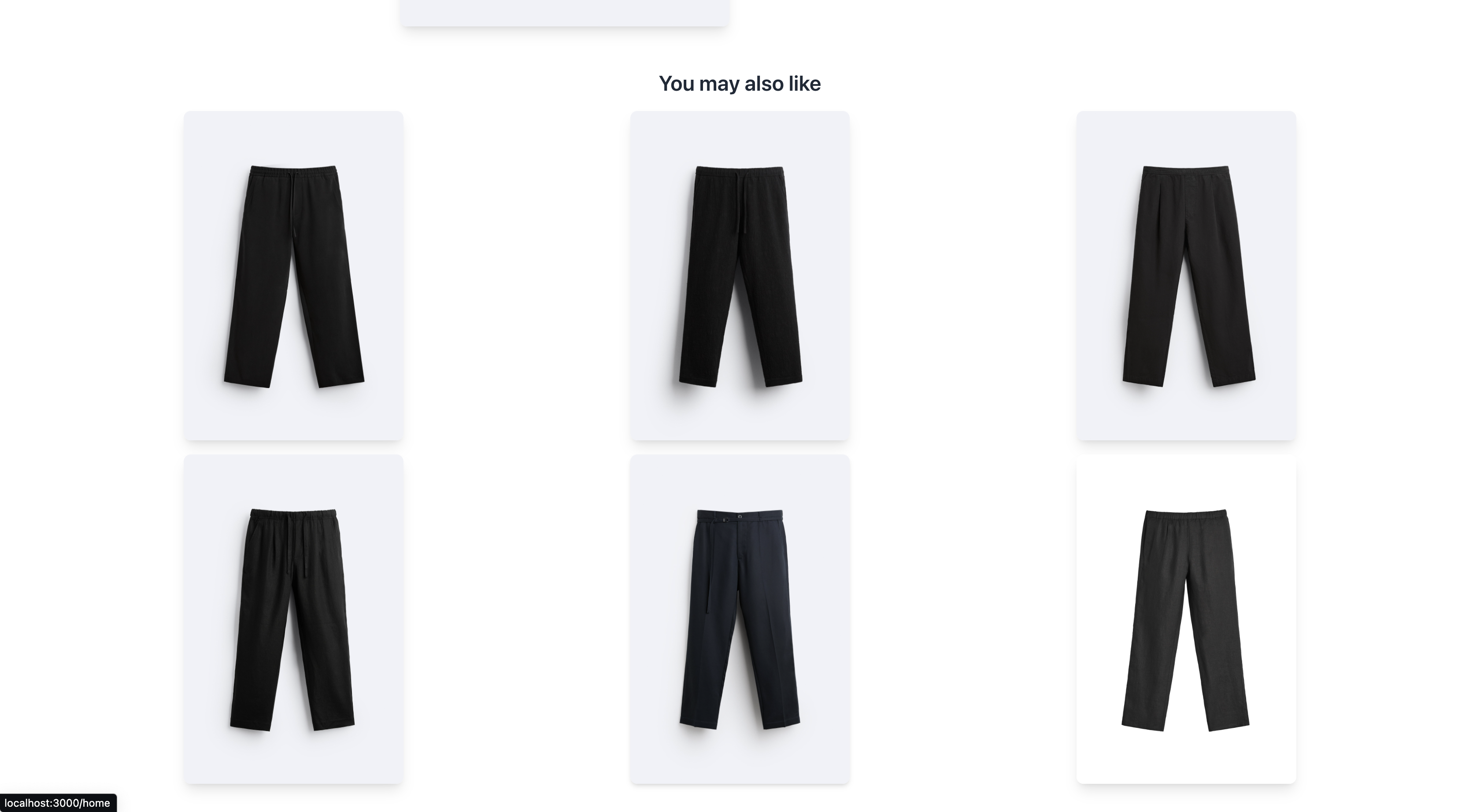Click the waistband button on the navy trousers
Image resolution: width=1480 pixels, height=812 pixels.
[740, 517]
